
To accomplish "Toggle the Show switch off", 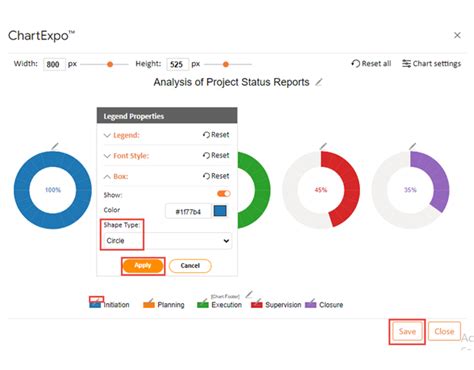I will pyautogui.click(x=224, y=194).
